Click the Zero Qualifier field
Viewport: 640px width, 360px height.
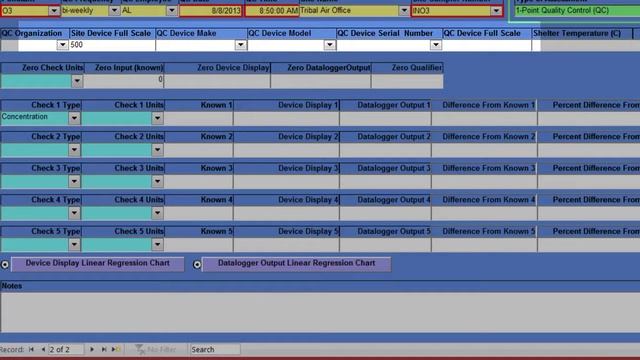(x=407, y=81)
